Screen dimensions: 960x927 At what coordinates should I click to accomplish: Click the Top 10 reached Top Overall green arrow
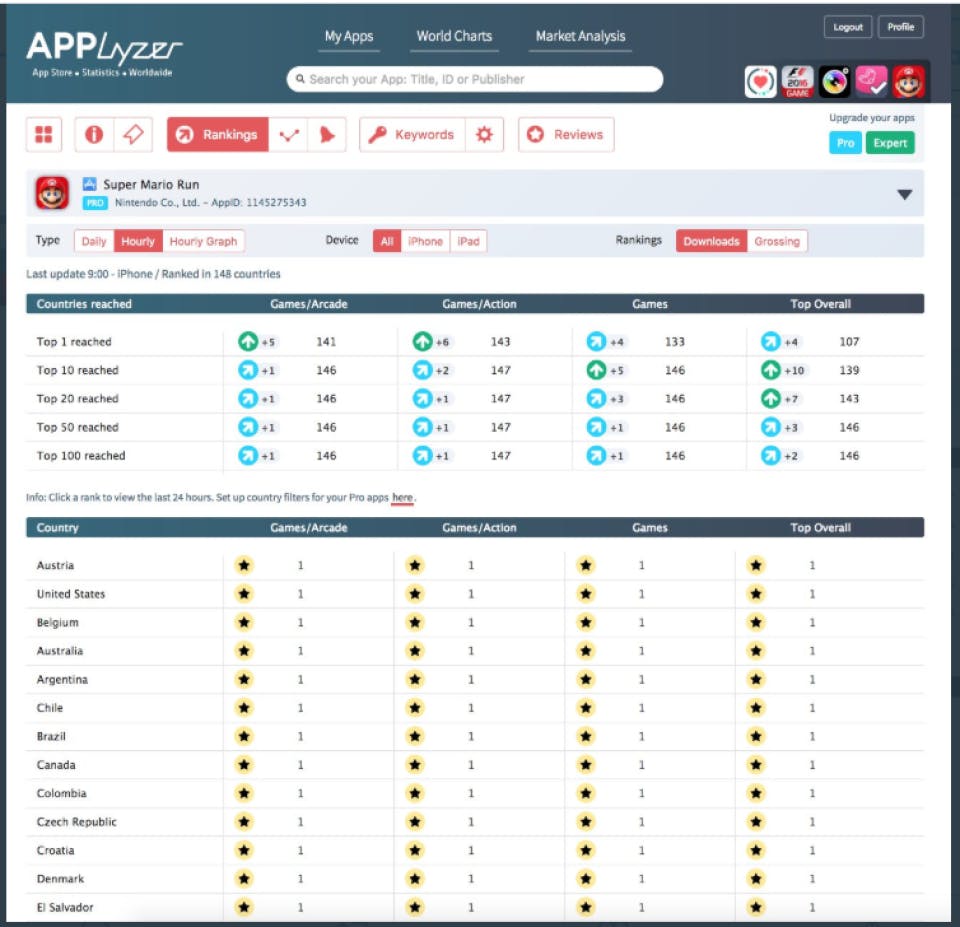pyautogui.click(x=771, y=370)
